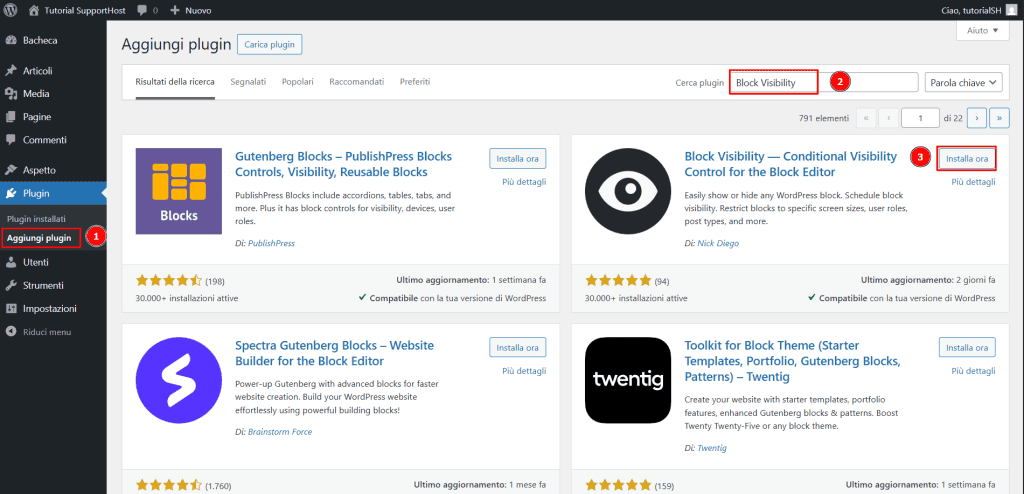Open Toolkit for Block Theme title link
1024x494 pixels.
click(793, 361)
